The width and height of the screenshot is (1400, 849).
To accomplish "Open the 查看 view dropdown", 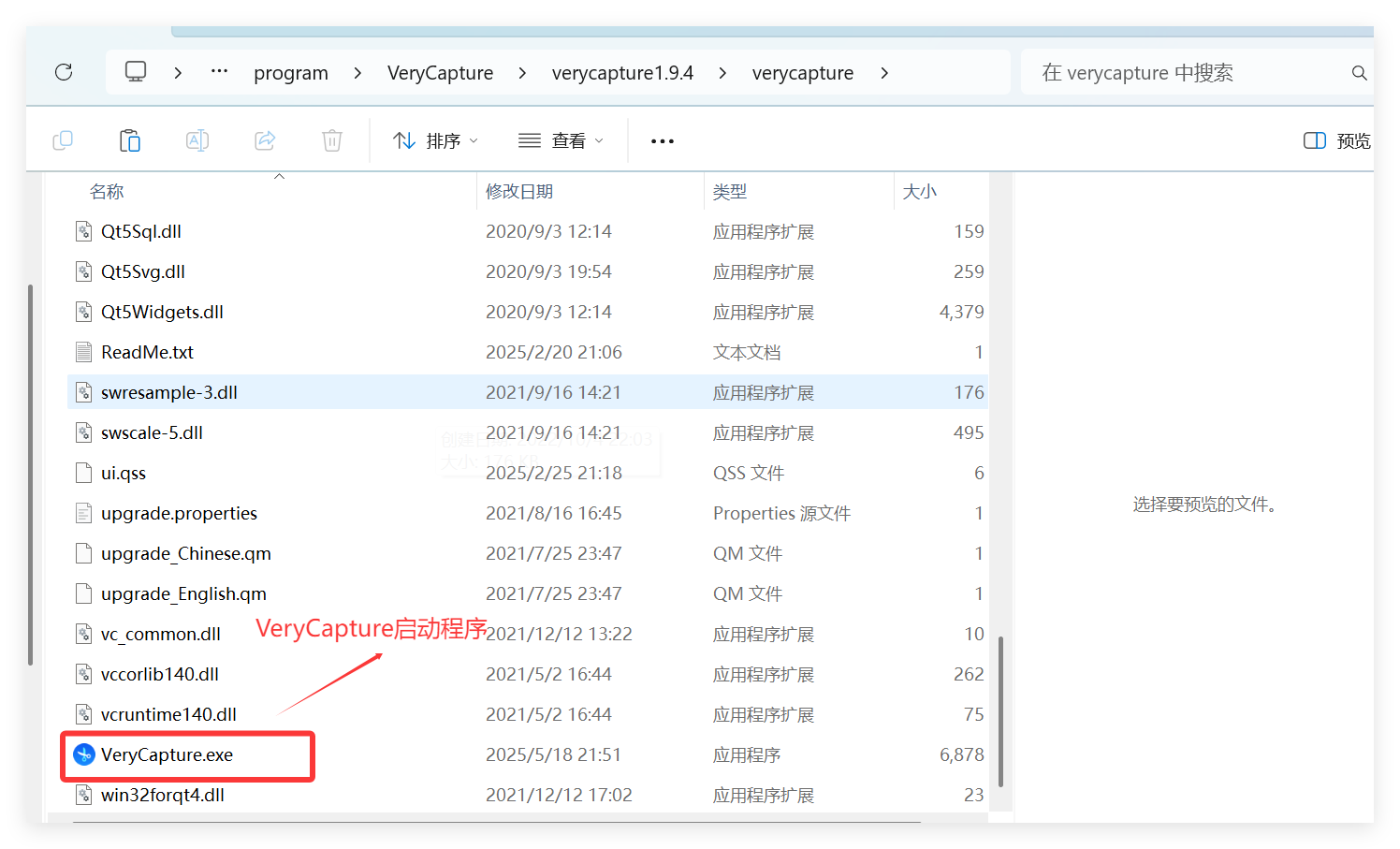I will pos(561,140).
